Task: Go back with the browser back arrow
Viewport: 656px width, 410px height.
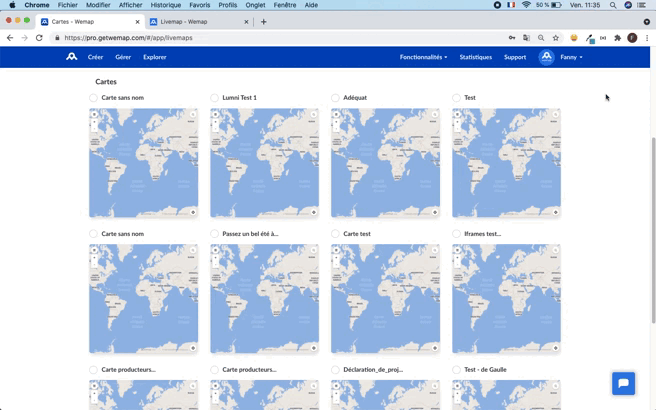Action: click(x=10, y=38)
